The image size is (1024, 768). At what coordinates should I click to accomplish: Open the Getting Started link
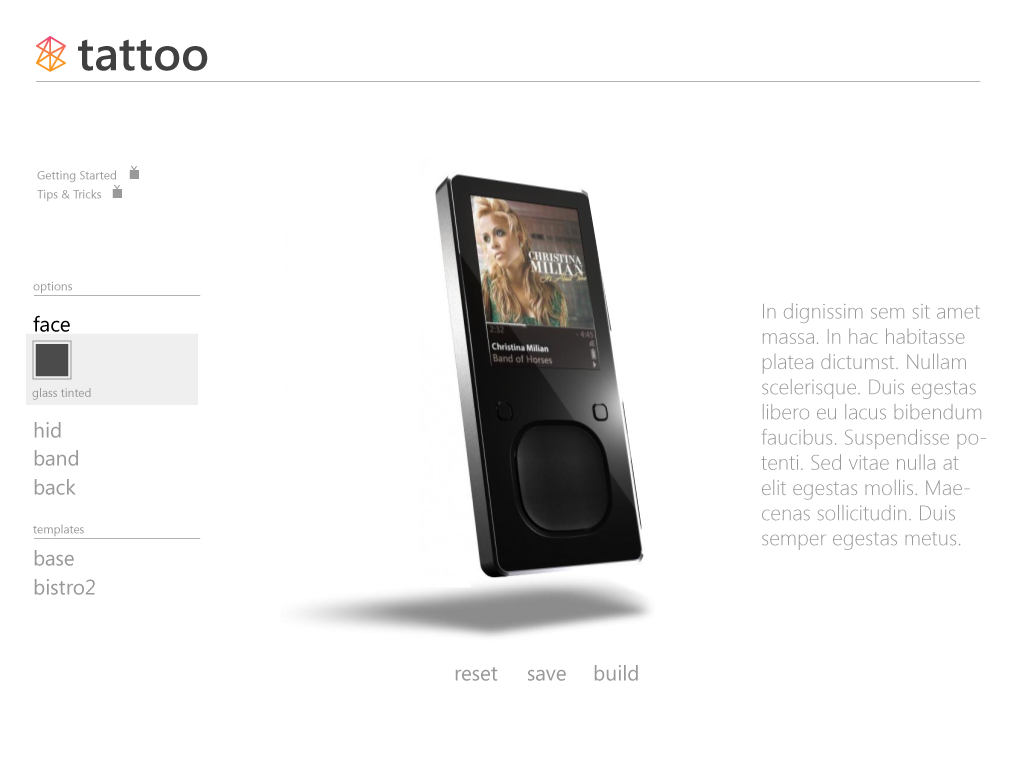76,175
